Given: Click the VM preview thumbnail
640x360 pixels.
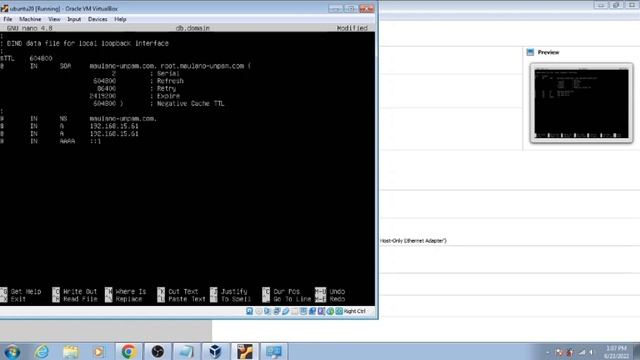Looking at the screenshot, I should pyautogui.click(x=581, y=103).
